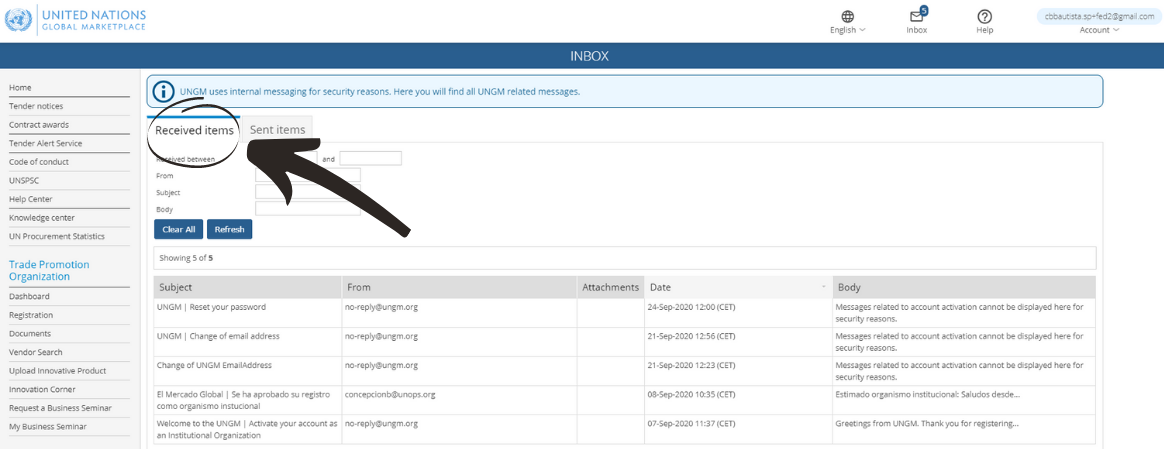This screenshot has width=1164, height=449.
Task: Open Help Center in sidebar
Action: (30, 199)
